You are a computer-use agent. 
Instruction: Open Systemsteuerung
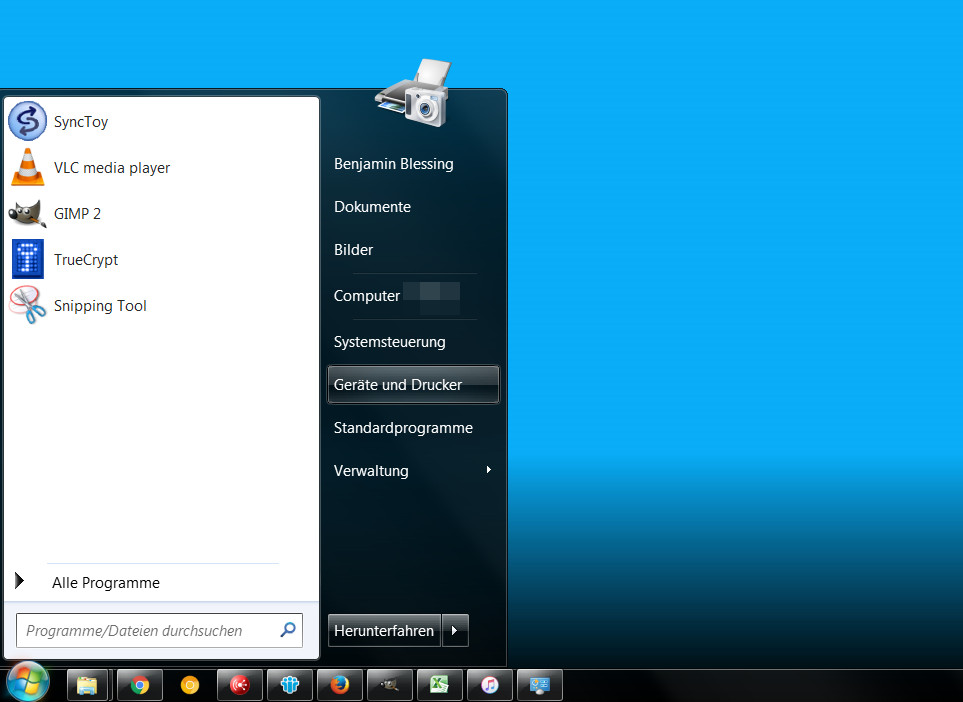click(x=389, y=342)
